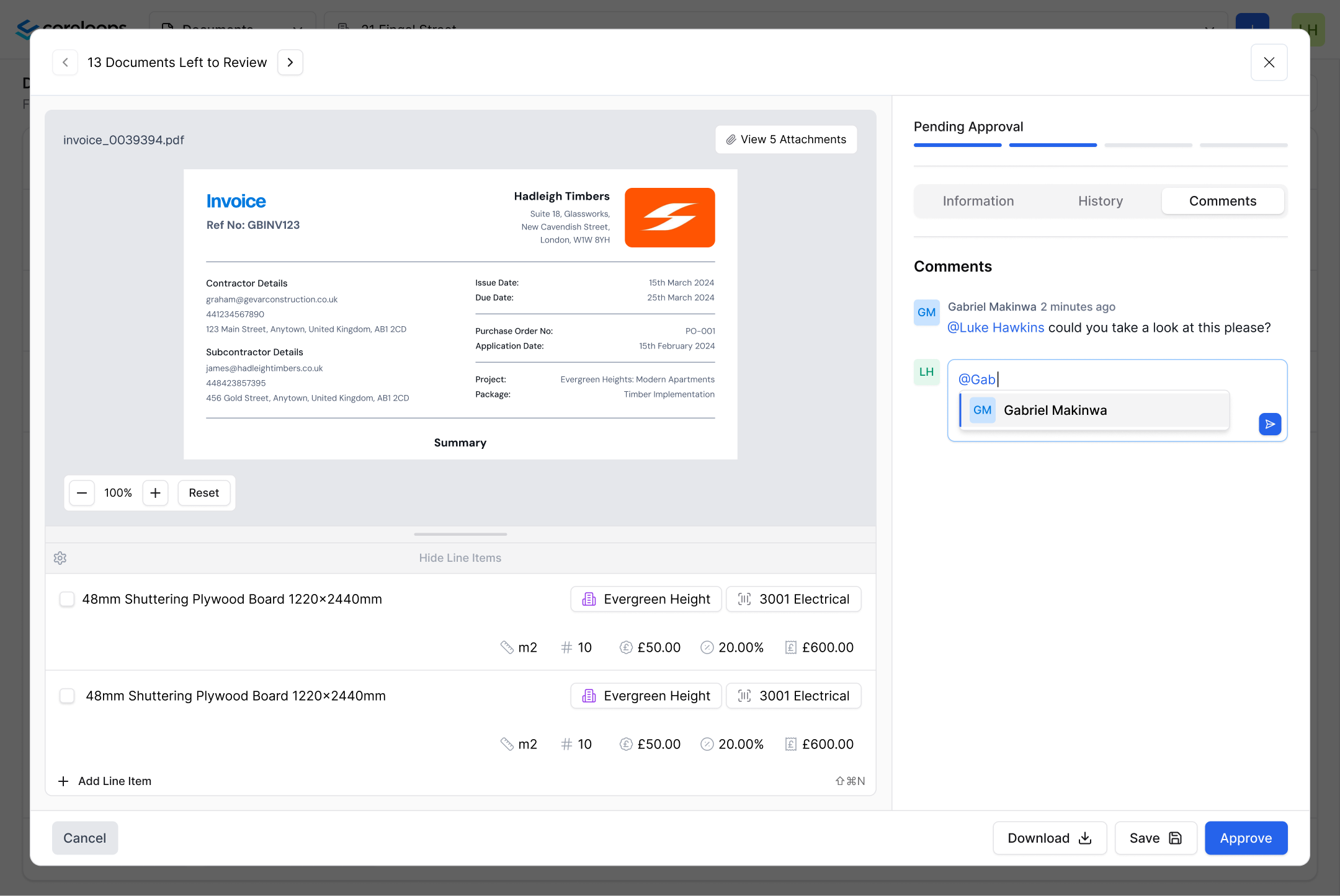Open line items settings gear
This screenshot has width=1340, height=896.
coord(60,558)
